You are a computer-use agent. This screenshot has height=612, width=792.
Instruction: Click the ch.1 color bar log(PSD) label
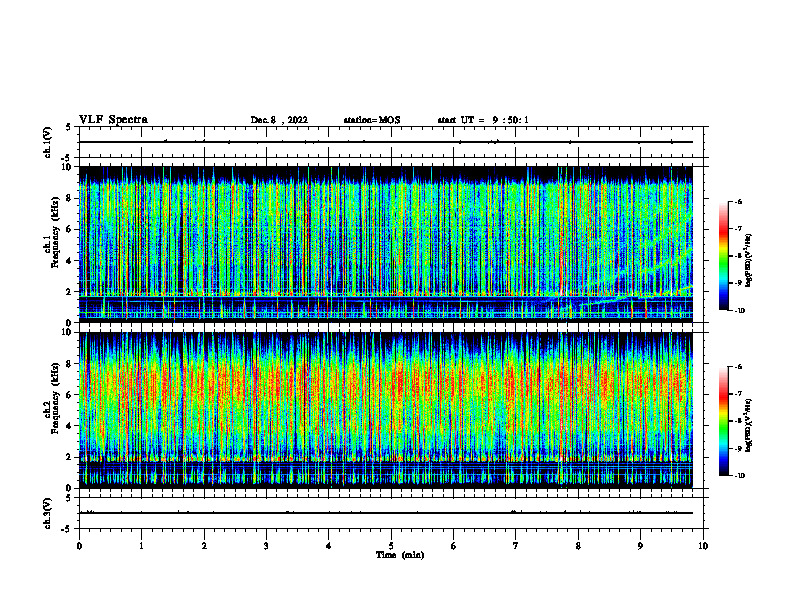pos(749,260)
